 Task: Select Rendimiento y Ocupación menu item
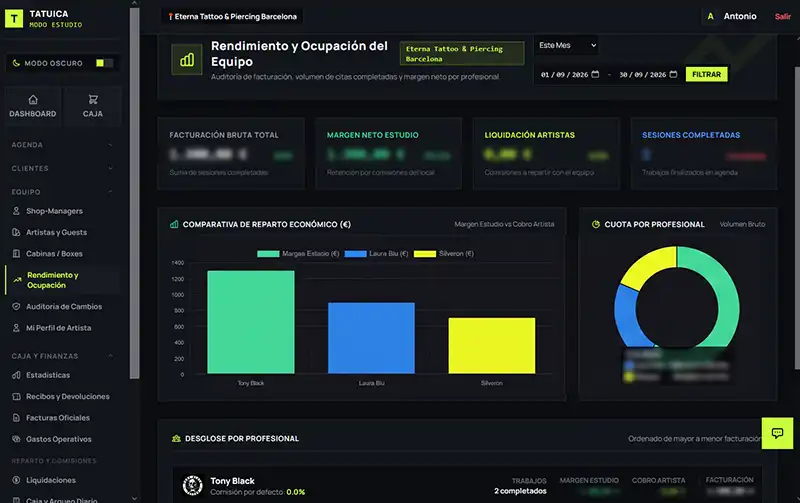[62, 280]
